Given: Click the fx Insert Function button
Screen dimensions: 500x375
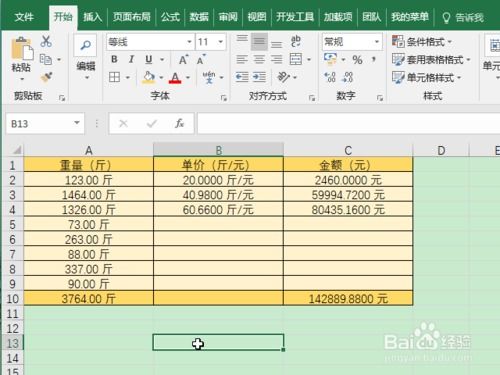Looking at the screenshot, I should pyautogui.click(x=179, y=123).
